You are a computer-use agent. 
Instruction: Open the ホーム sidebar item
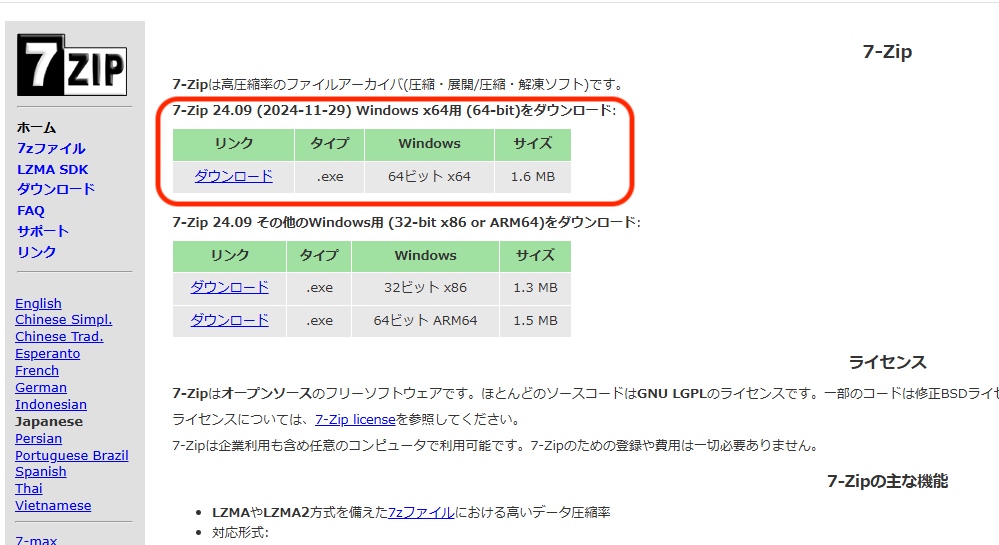(x=36, y=127)
